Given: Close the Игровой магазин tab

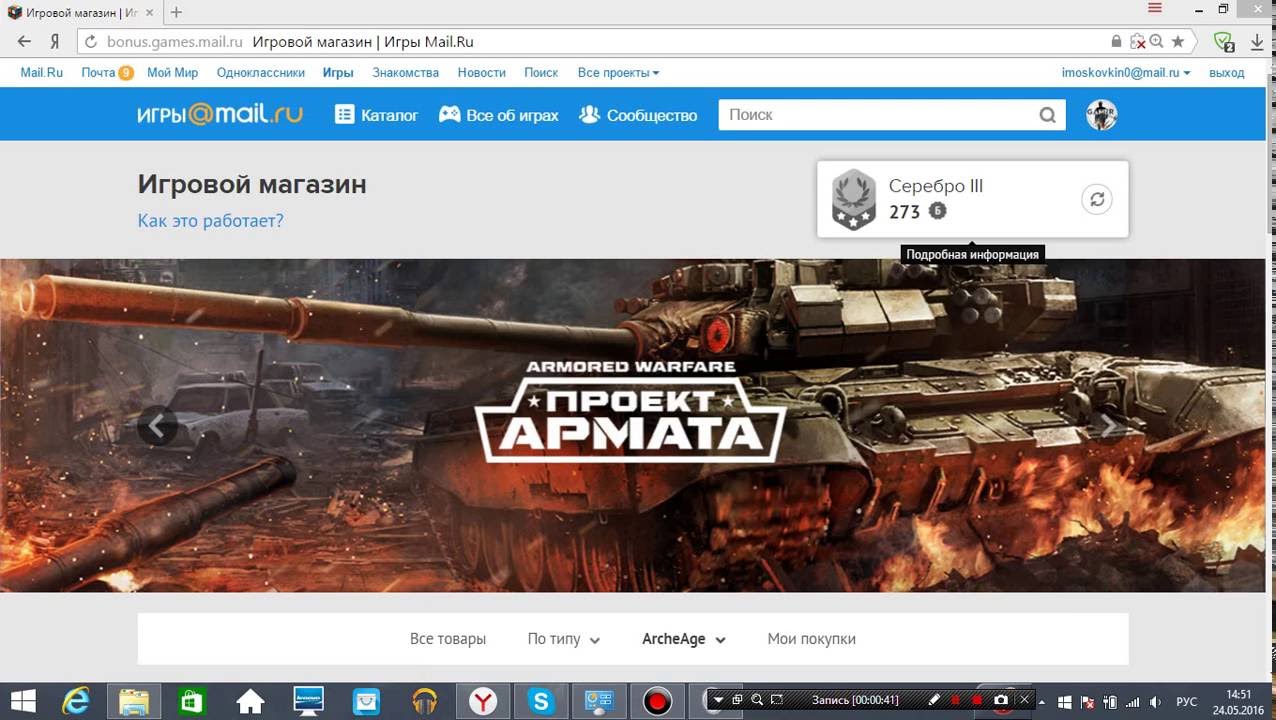Looking at the screenshot, I should pos(151,12).
